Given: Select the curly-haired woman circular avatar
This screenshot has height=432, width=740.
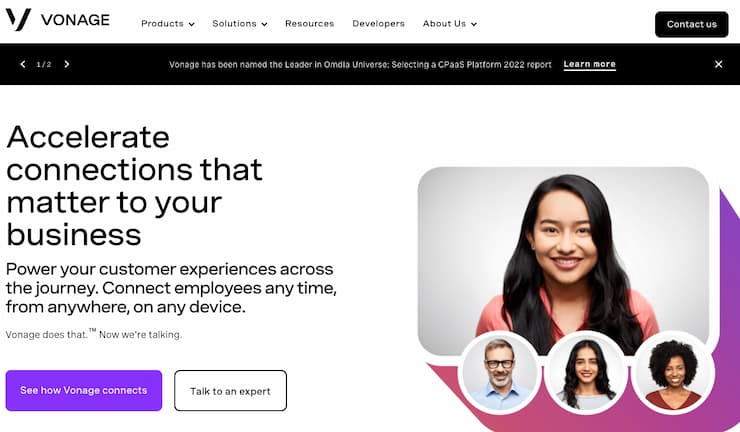Looking at the screenshot, I should pos(673,373).
